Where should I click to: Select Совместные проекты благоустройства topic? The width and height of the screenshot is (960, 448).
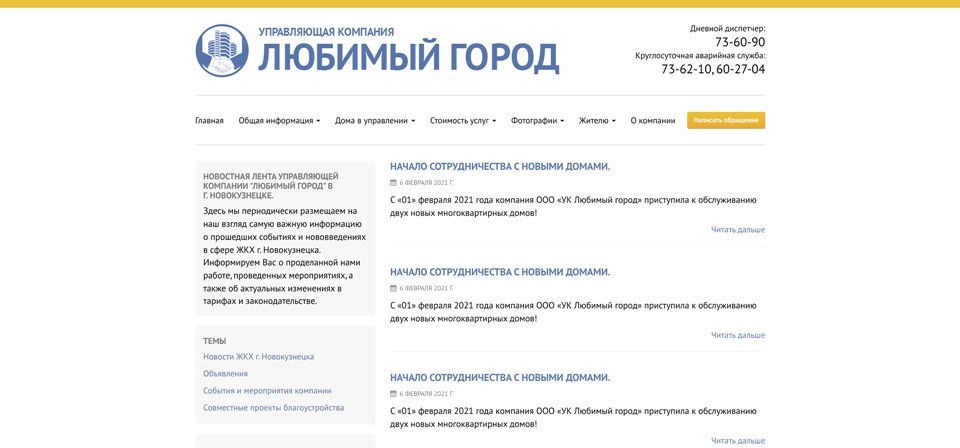[x=273, y=408]
